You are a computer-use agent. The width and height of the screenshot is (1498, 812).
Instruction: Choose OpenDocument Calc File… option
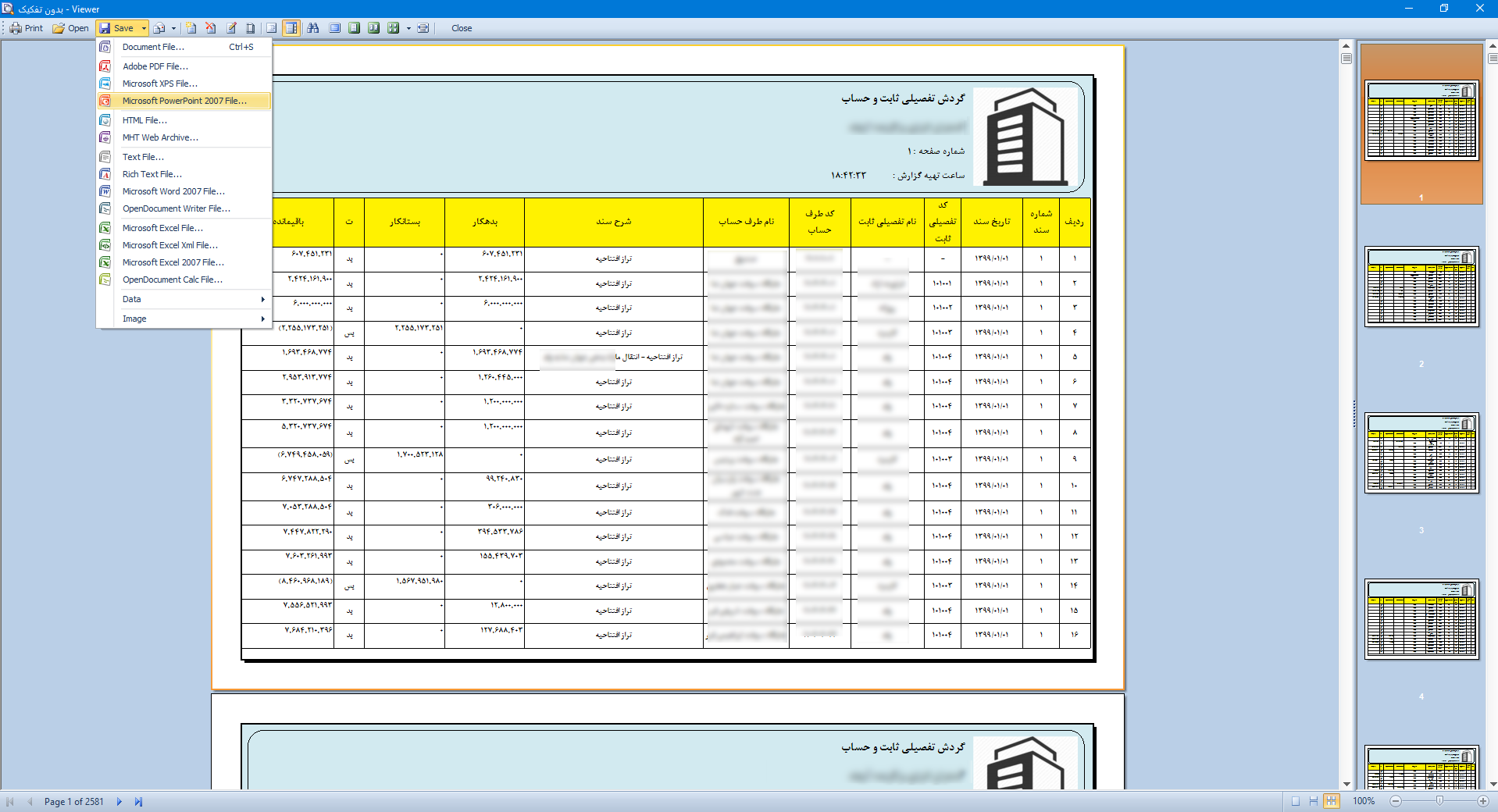click(x=184, y=280)
